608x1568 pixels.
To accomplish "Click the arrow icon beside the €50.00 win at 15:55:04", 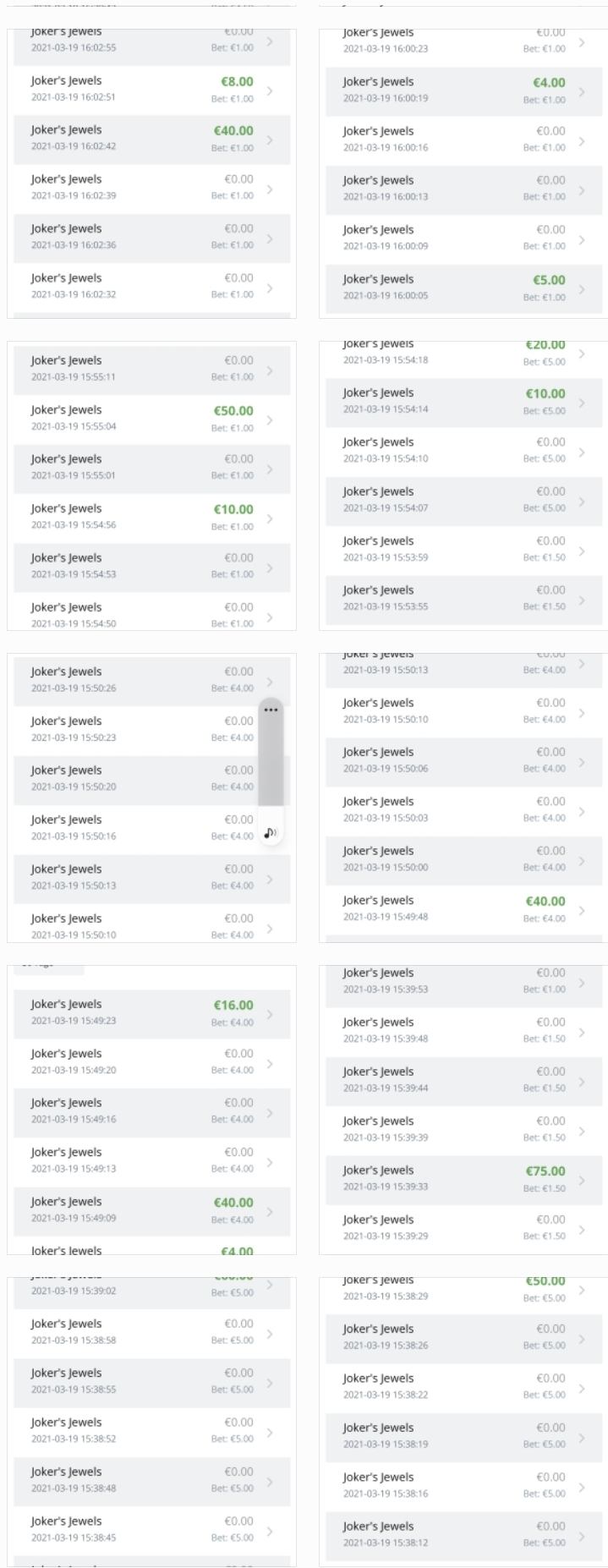I will coord(270,419).
